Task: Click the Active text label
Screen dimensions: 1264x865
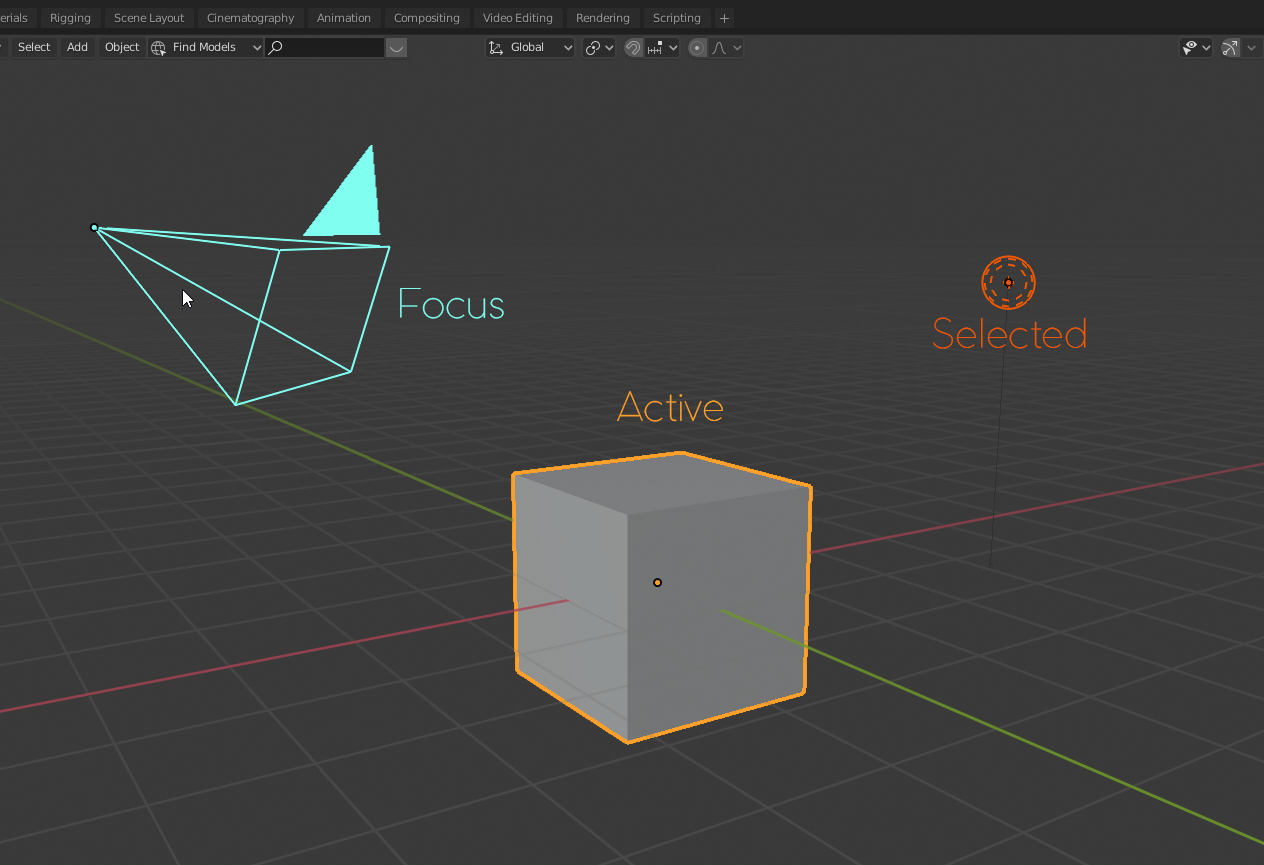Action: click(x=670, y=406)
